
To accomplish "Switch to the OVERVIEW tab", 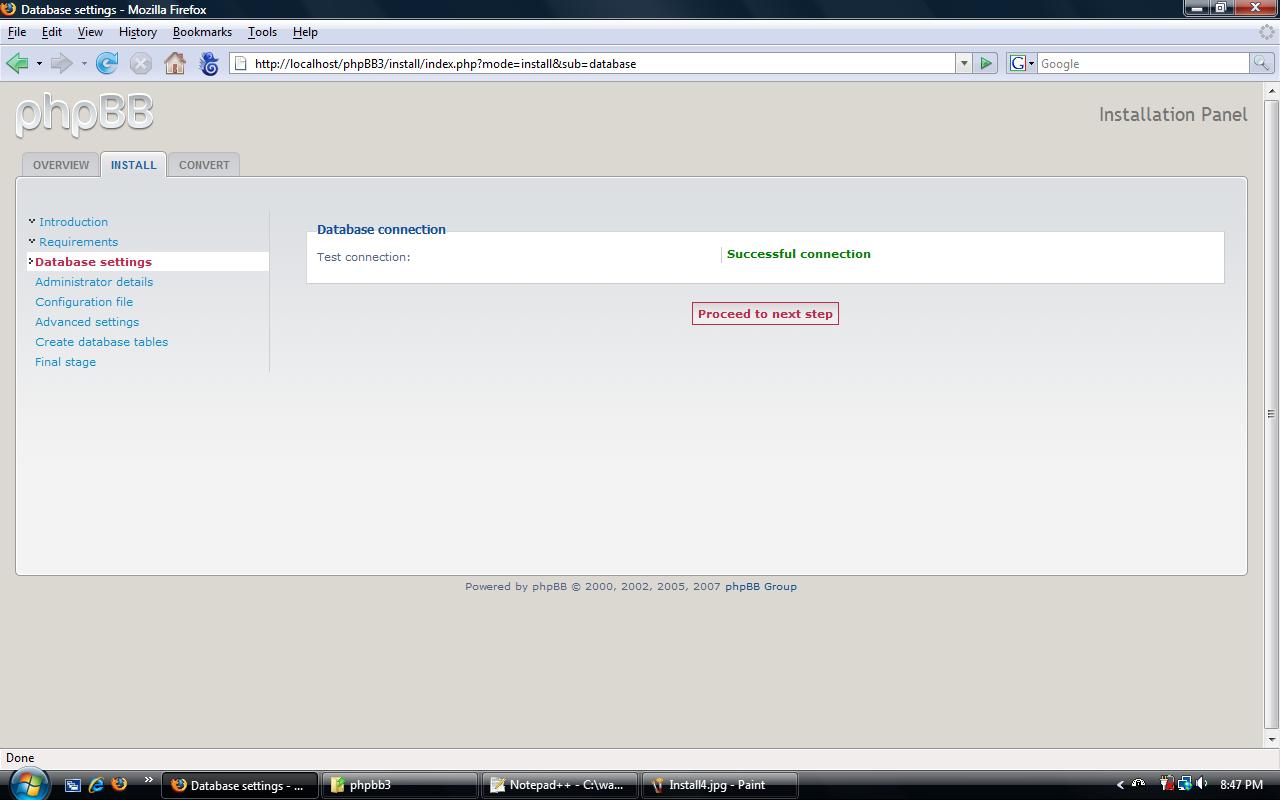I will click(61, 165).
